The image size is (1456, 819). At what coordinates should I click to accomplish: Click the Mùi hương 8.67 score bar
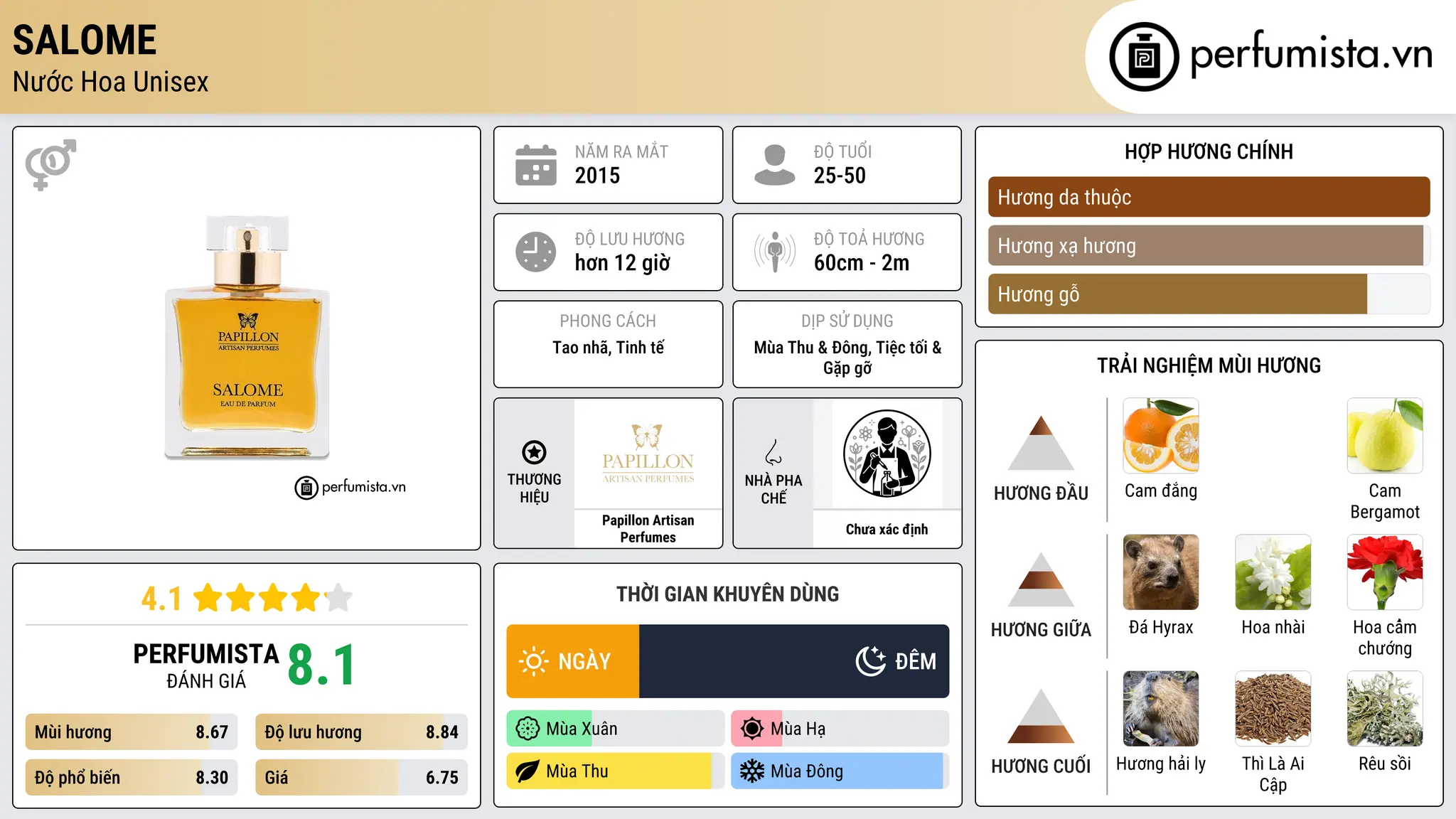(x=132, y=732)
